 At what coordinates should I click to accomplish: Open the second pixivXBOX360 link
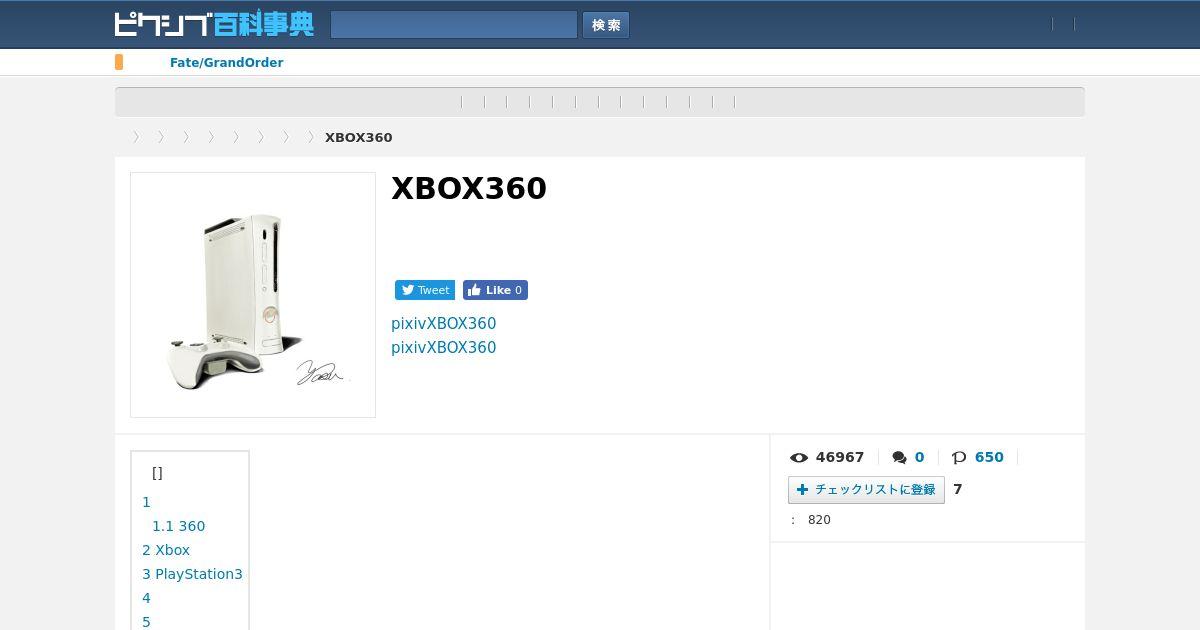pyautogui.click(x=443, y=347)
